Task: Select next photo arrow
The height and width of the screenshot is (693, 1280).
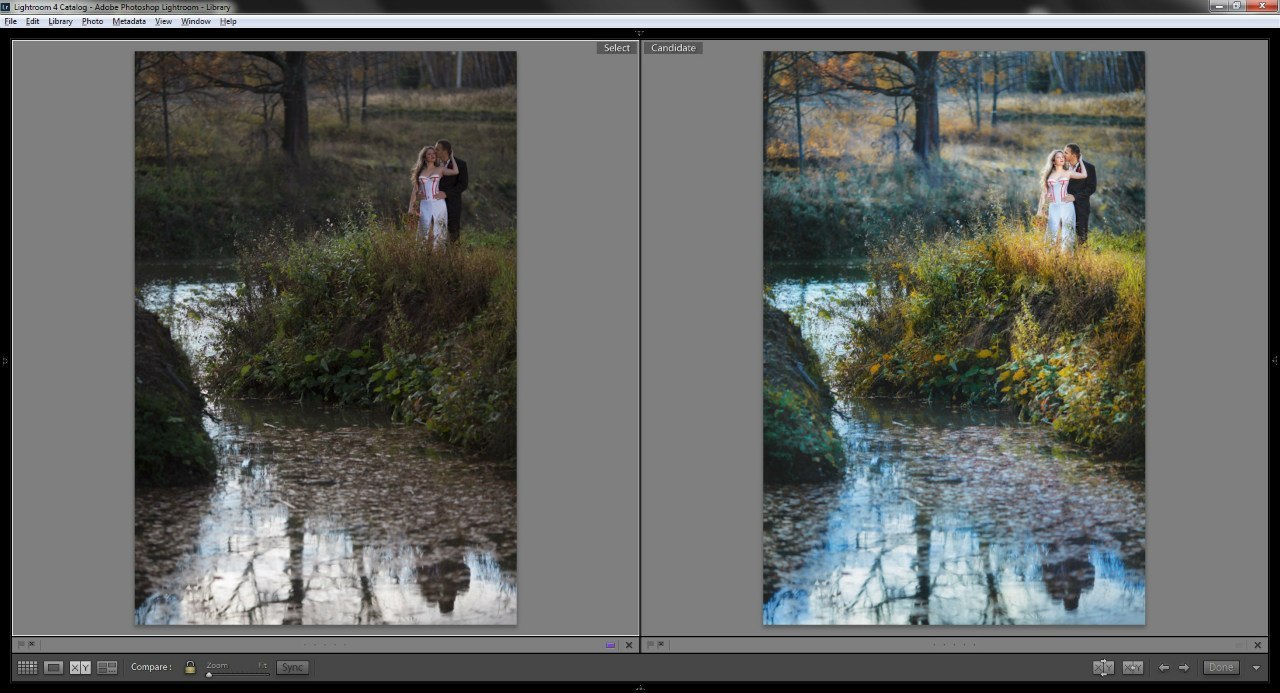Action: [1184, 667]
